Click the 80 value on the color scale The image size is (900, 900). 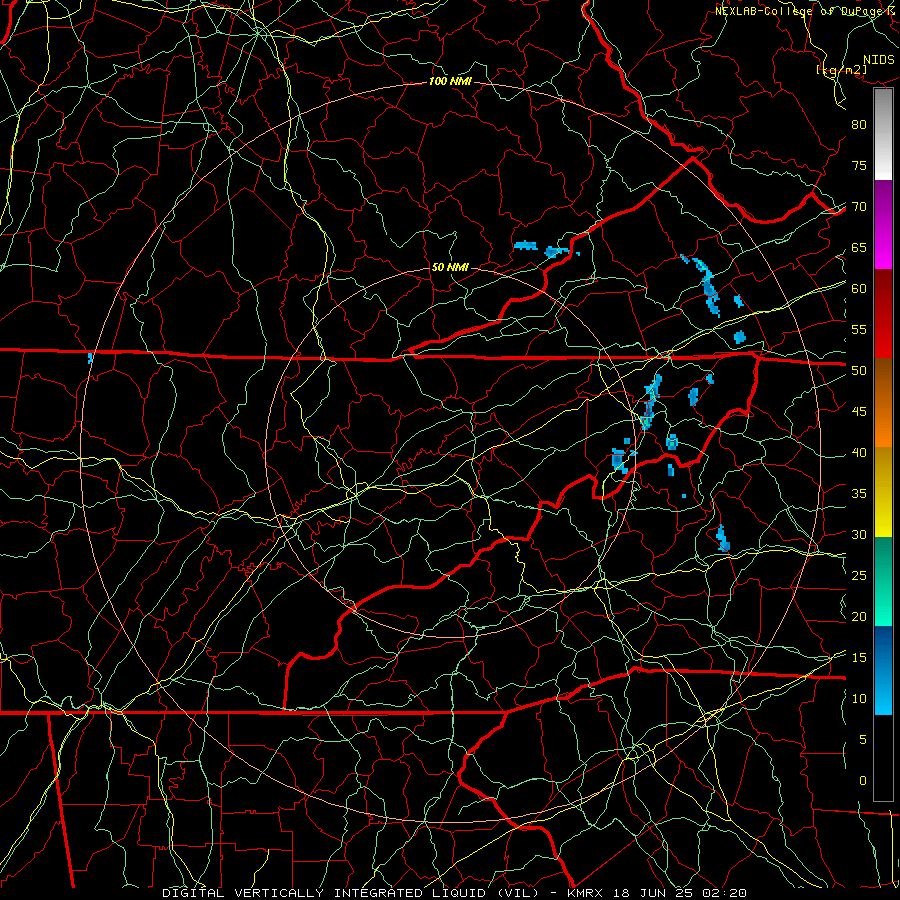(x=859, y=125)
